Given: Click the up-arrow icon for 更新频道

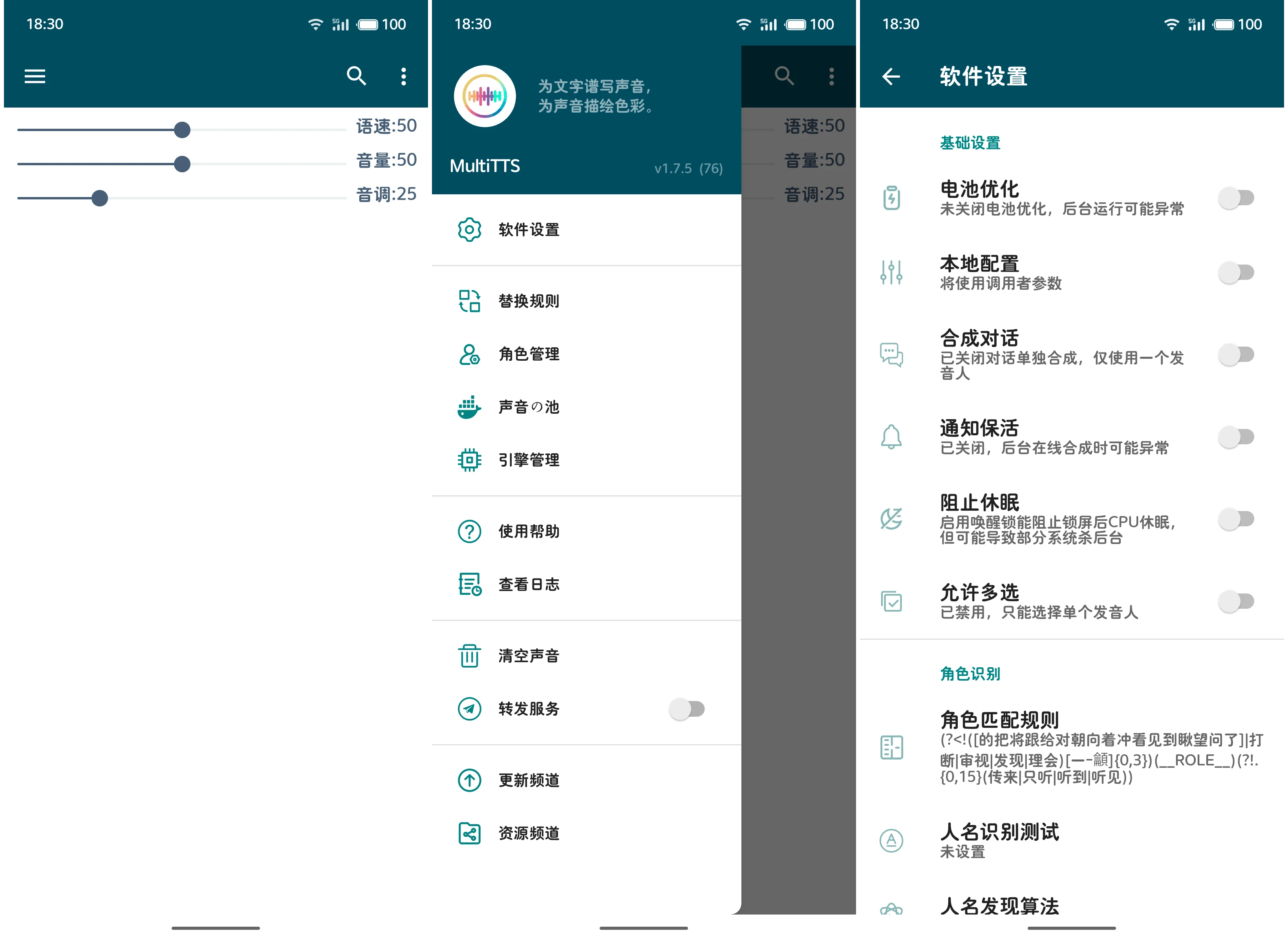Looking at the screenshot, I should click(x=470, y=780).
